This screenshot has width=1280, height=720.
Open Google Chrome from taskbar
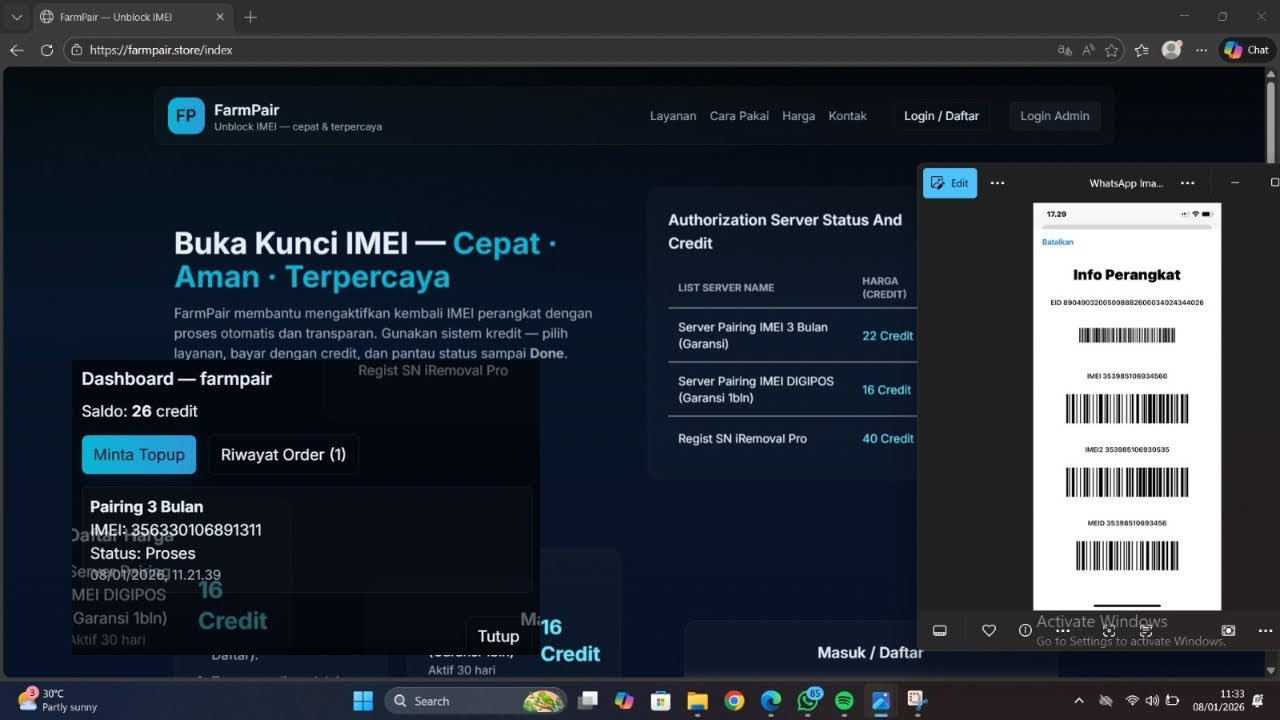click(734, 700)
